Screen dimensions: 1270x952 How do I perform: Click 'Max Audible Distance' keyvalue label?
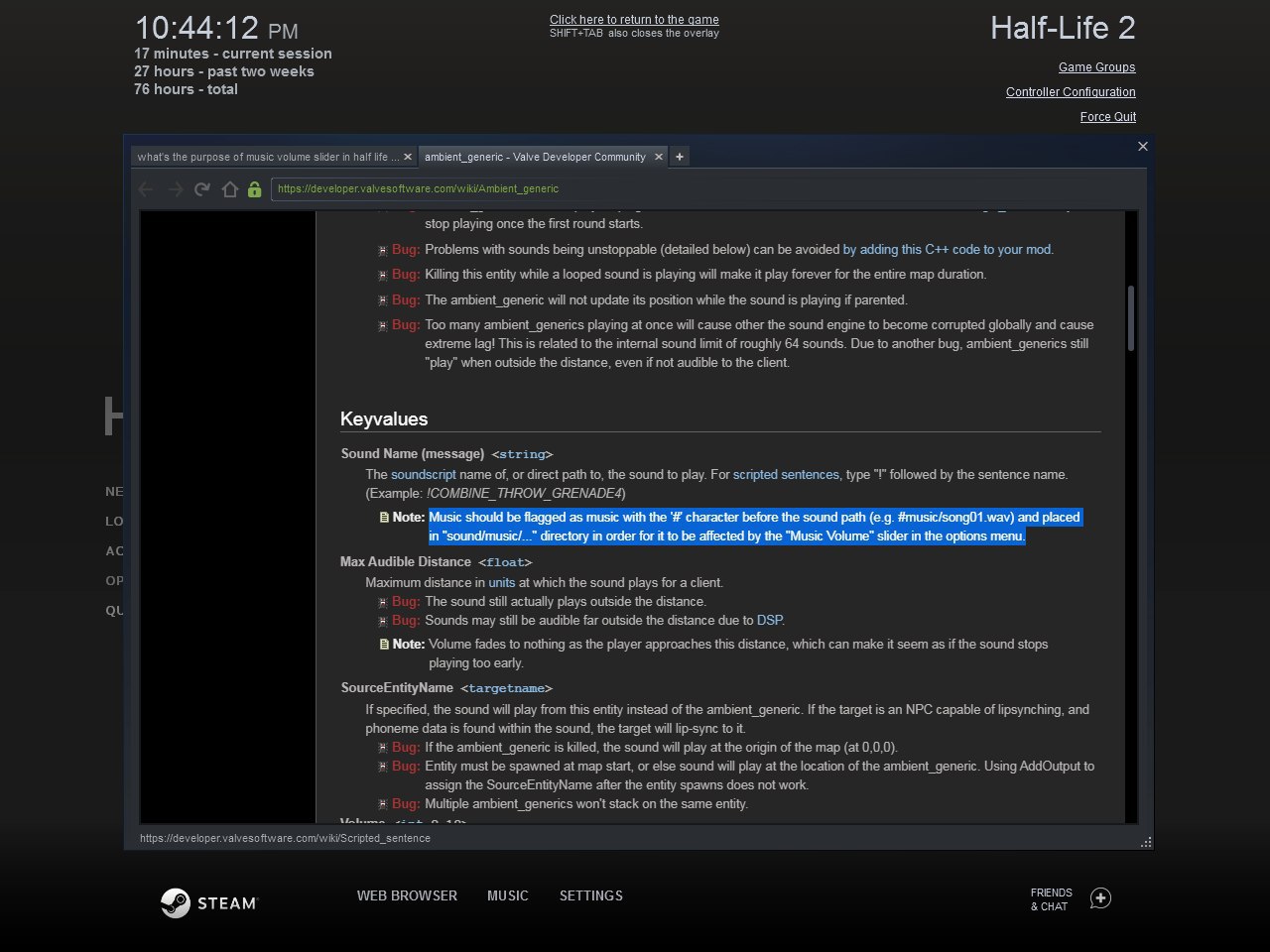click(x=406, y=562)
